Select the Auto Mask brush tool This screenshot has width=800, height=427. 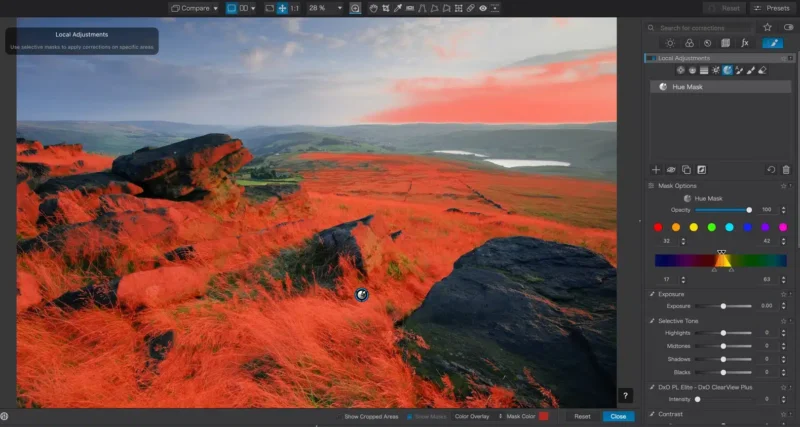pyautogui.click(x=739, y=70)
